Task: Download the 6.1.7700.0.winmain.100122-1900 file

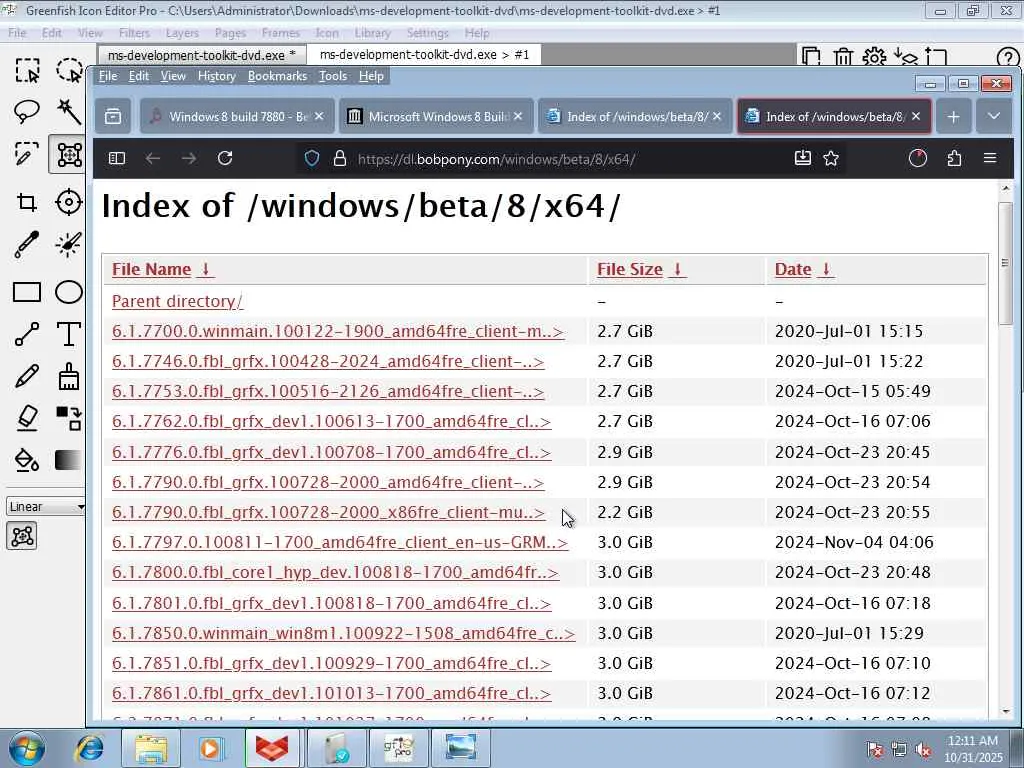Action: (x=338, y=331)
